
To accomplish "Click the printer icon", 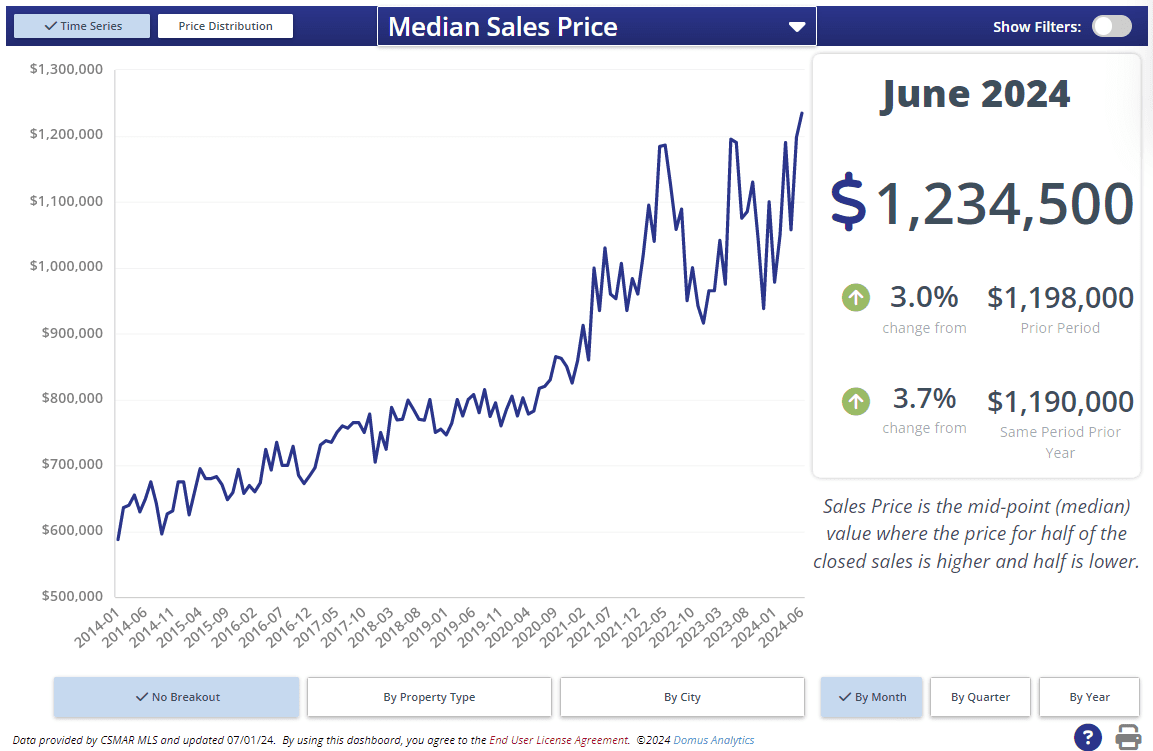I will point(1128,737).
